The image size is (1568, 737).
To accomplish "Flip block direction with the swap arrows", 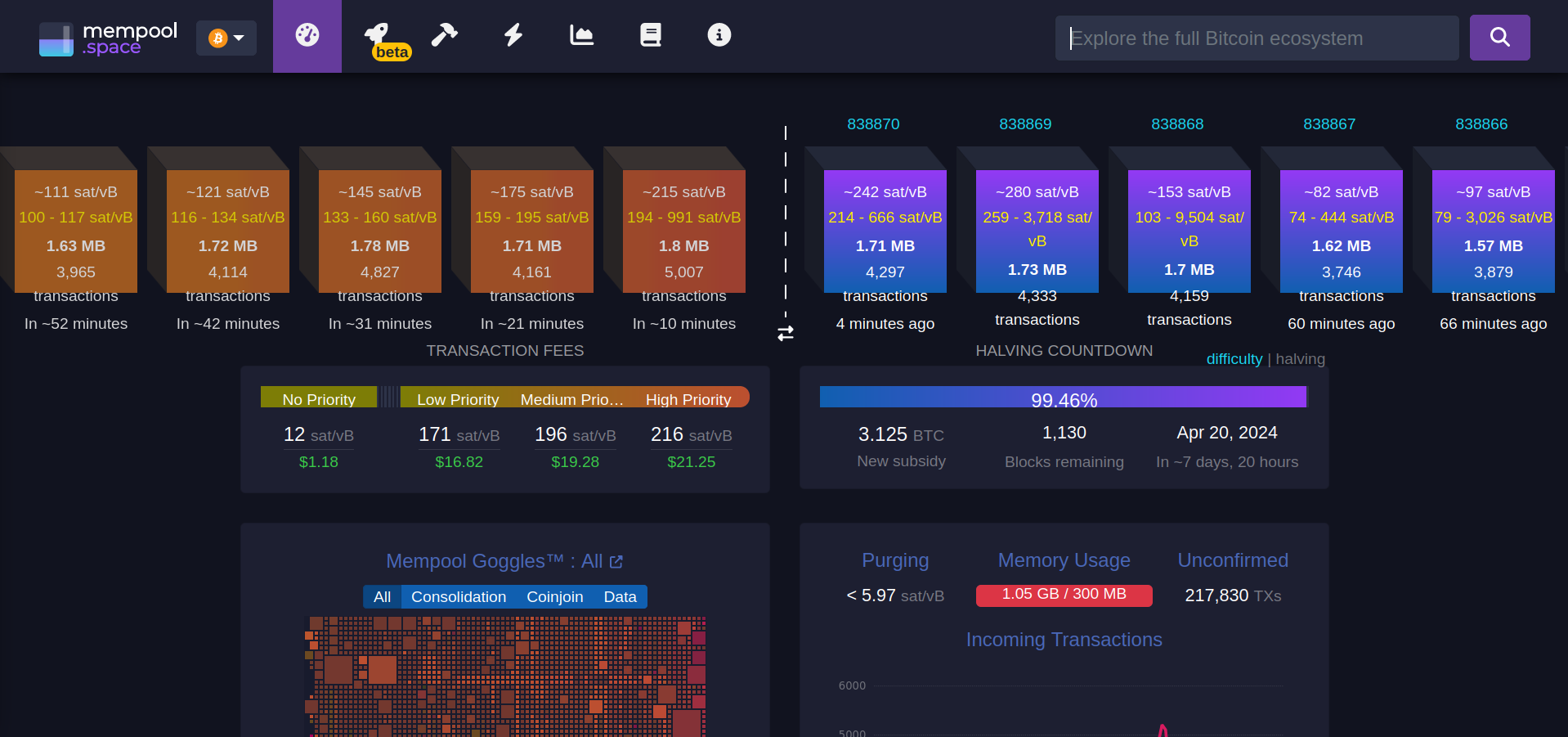I will pyautogui.click(x=786, y=334).
